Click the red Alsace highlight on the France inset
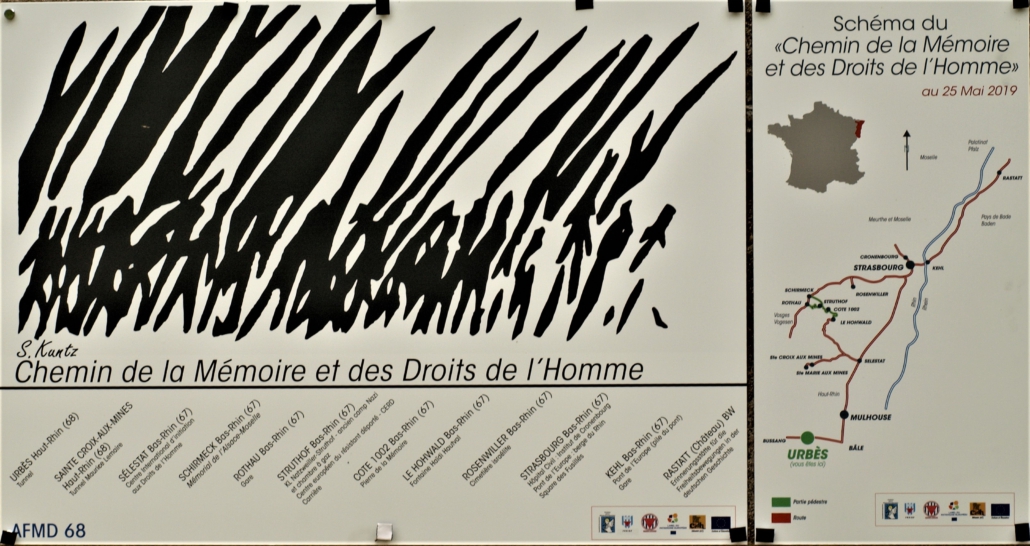The height and width of the screenshot is (546, 1030). coord(859,131)
